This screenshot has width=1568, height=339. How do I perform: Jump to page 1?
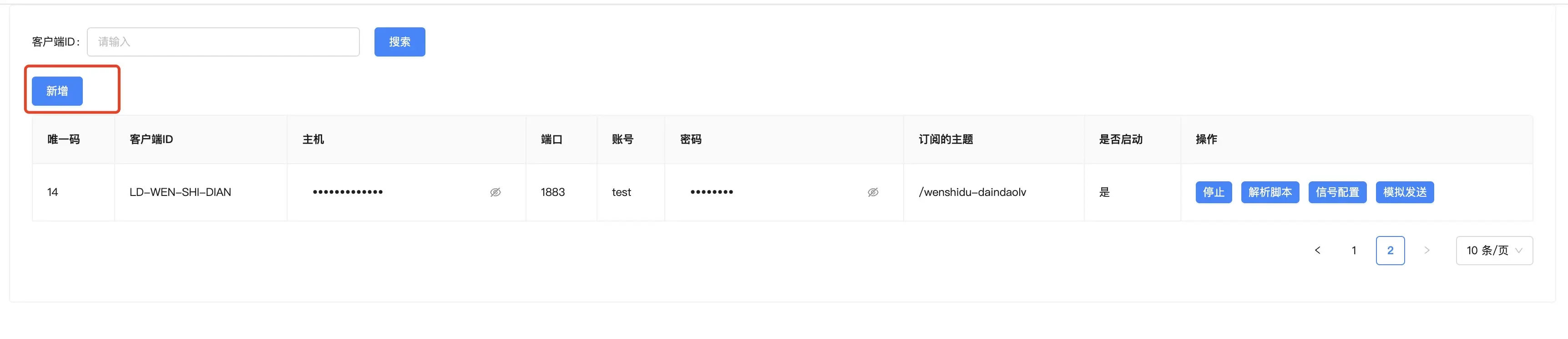[1354, 250]
